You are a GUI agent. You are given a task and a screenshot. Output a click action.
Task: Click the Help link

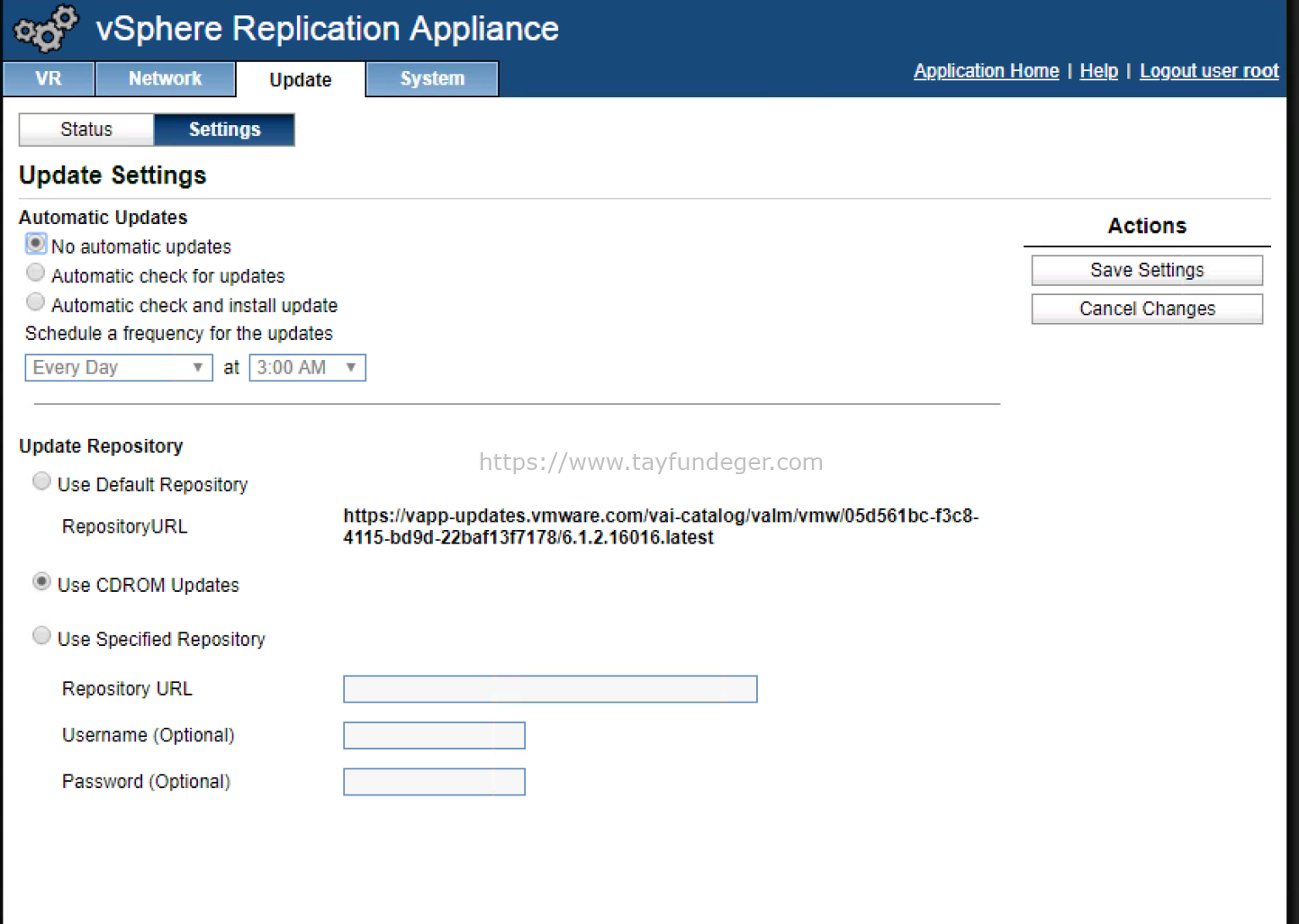[x=1098, y=71]
